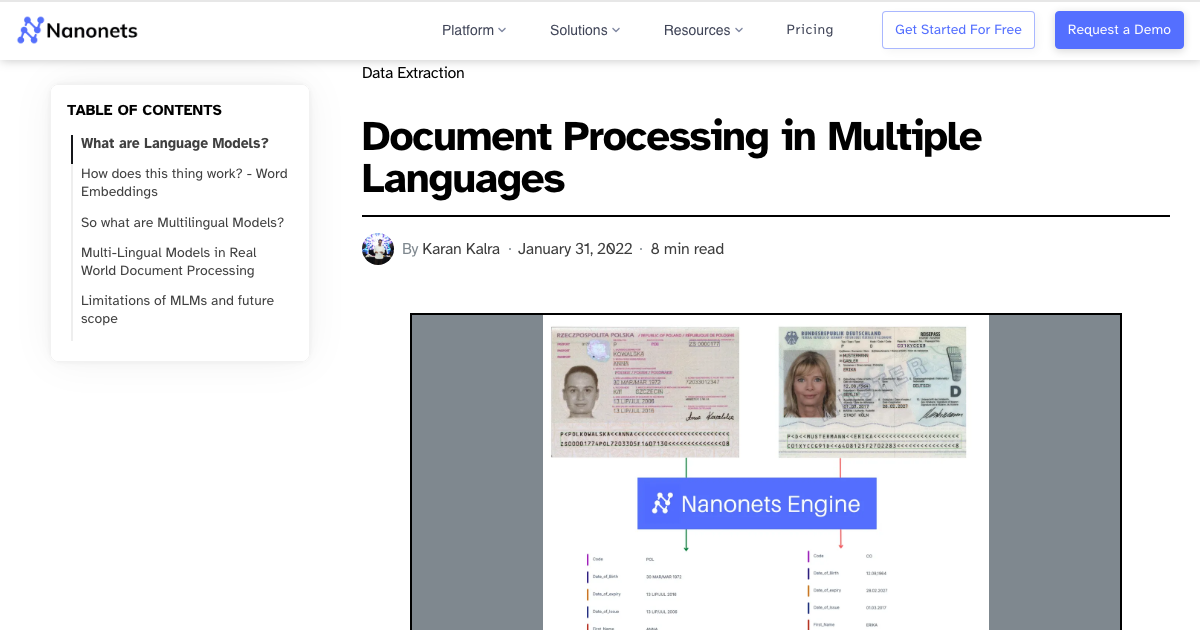Open Limitations of MLMs and future scope
Viewport: 1200px width, 630px height.
tap(177, 309)
